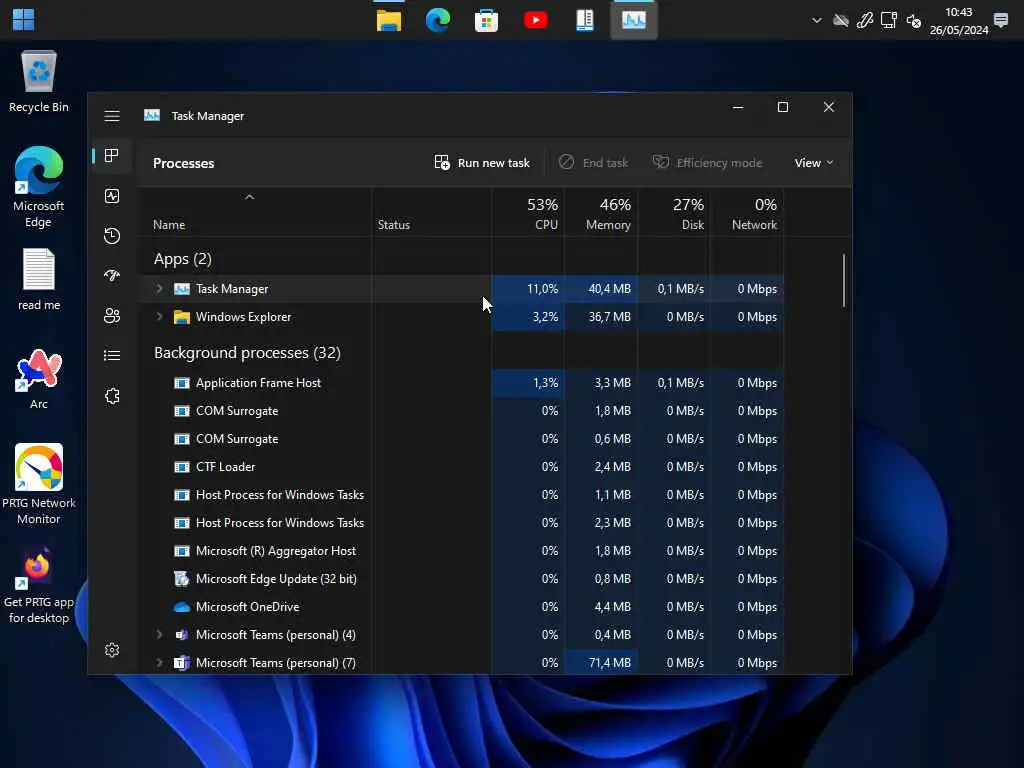The height and width of the screenshot is (768, 1024).
Task: Click the process list vertical scrollbar
Action: click(x=844, y=281)
